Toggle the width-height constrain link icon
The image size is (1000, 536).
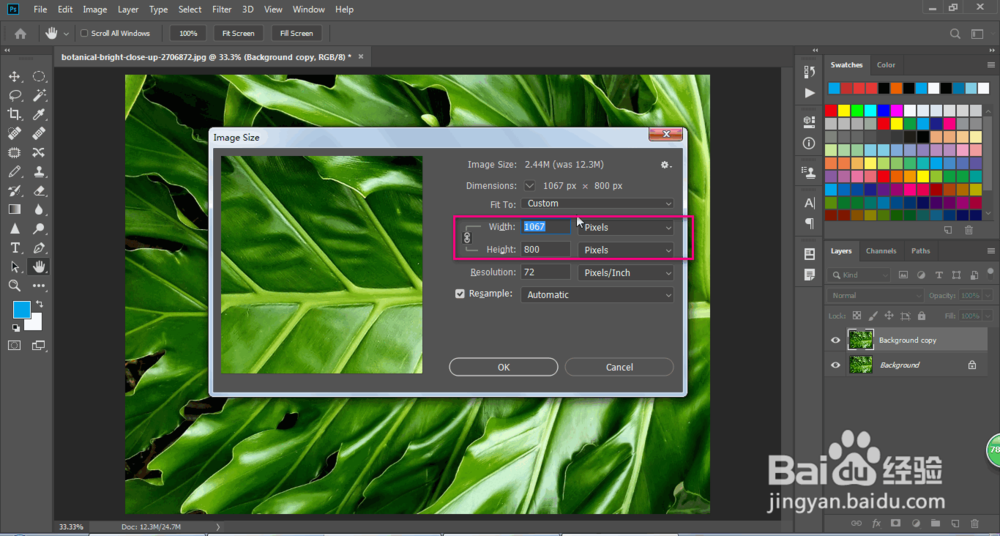click(466, 237)
